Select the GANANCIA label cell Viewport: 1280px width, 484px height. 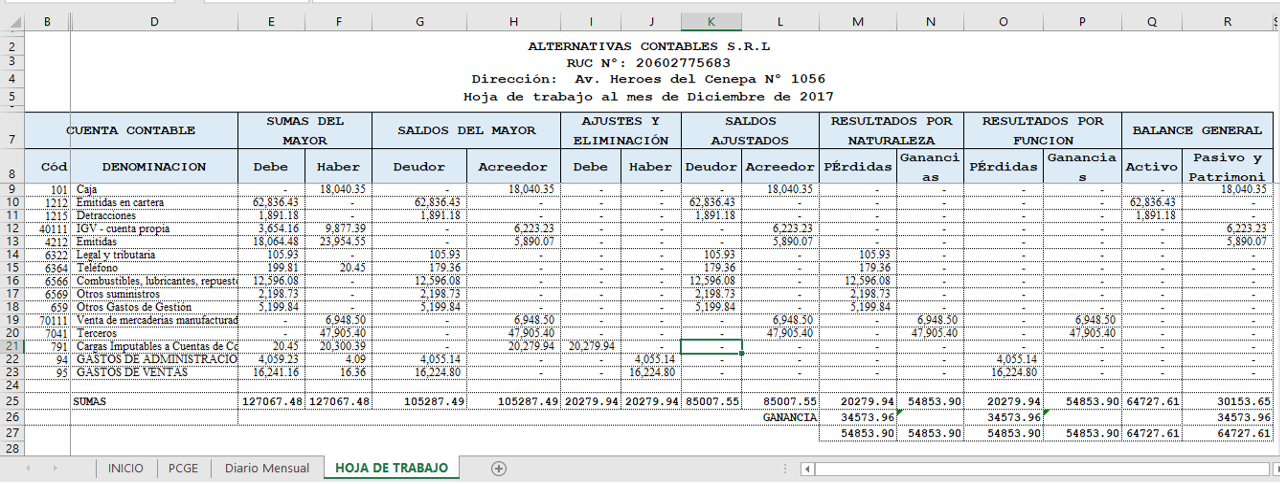[x=790, y=416]
